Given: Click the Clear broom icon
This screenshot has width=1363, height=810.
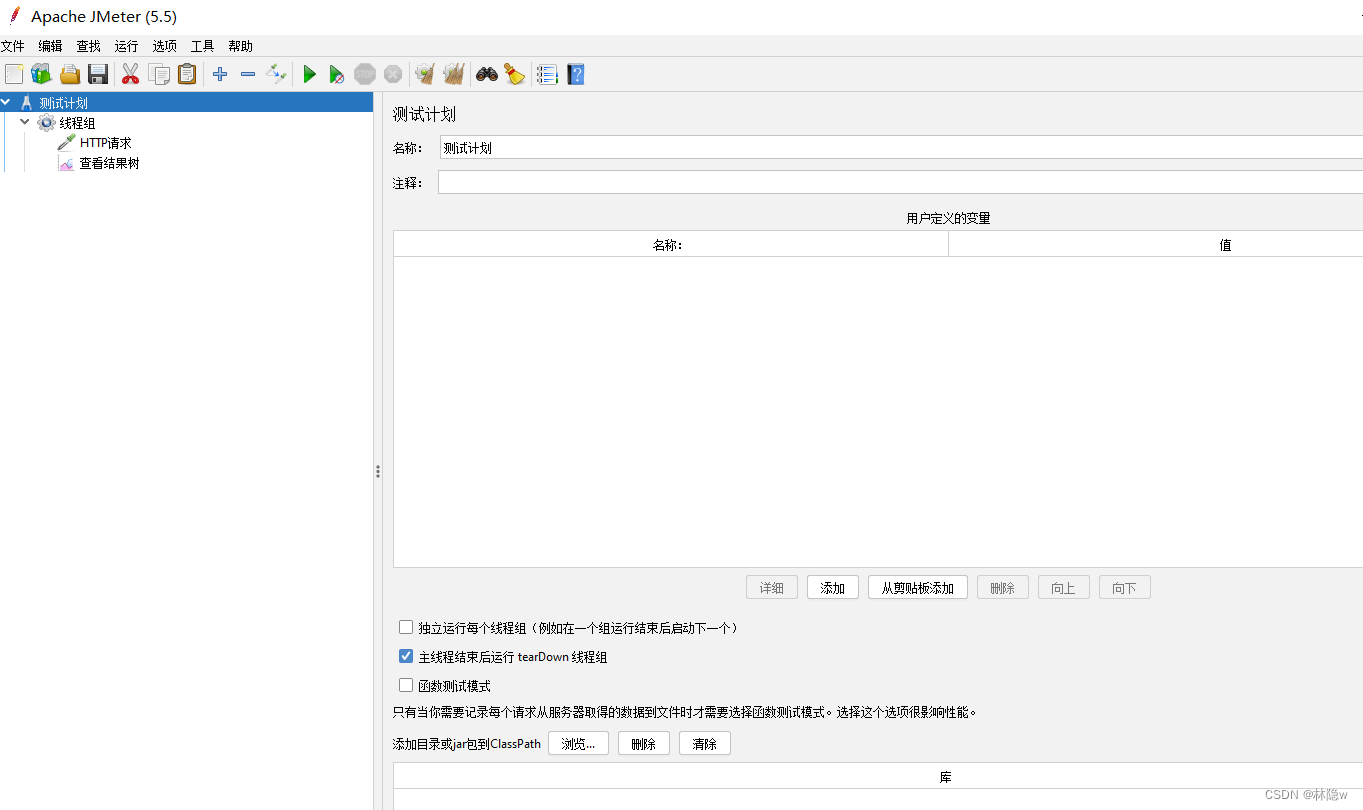Looking at the screenshot, I should pos(425,74).
